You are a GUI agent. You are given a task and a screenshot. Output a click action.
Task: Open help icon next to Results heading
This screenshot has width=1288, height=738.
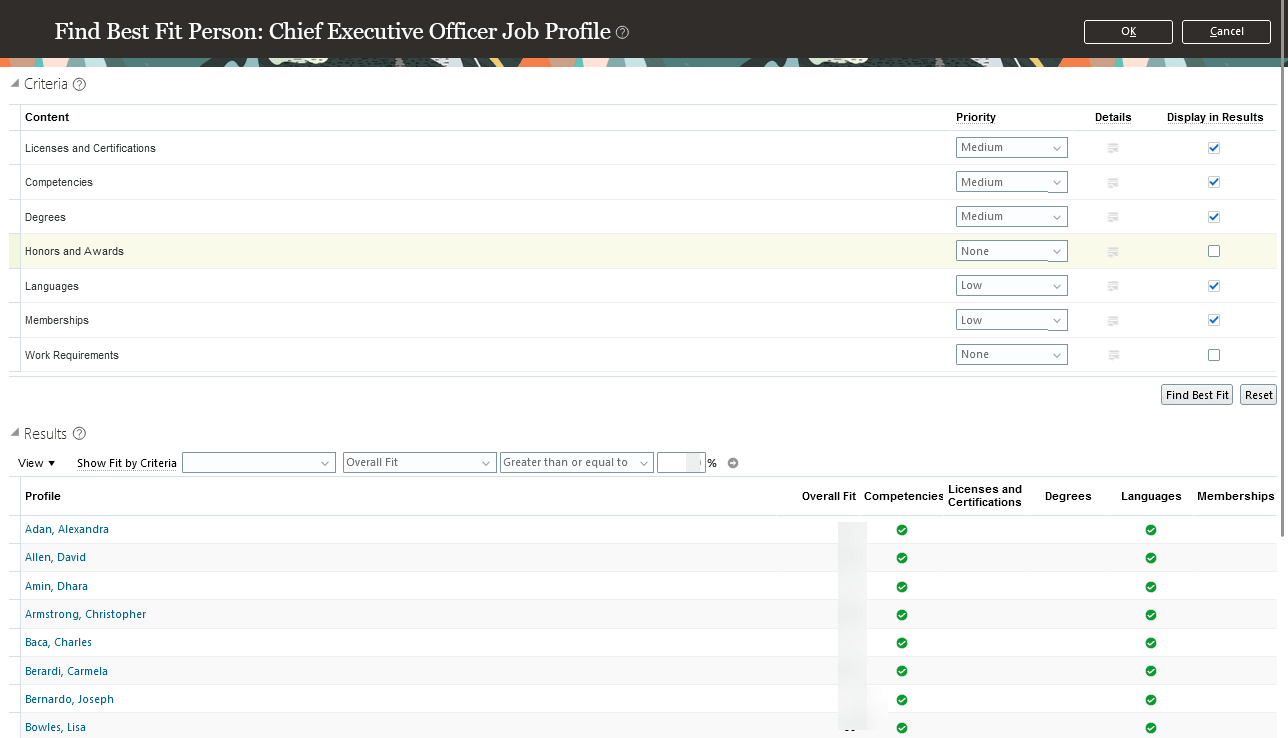pos(80,434)
